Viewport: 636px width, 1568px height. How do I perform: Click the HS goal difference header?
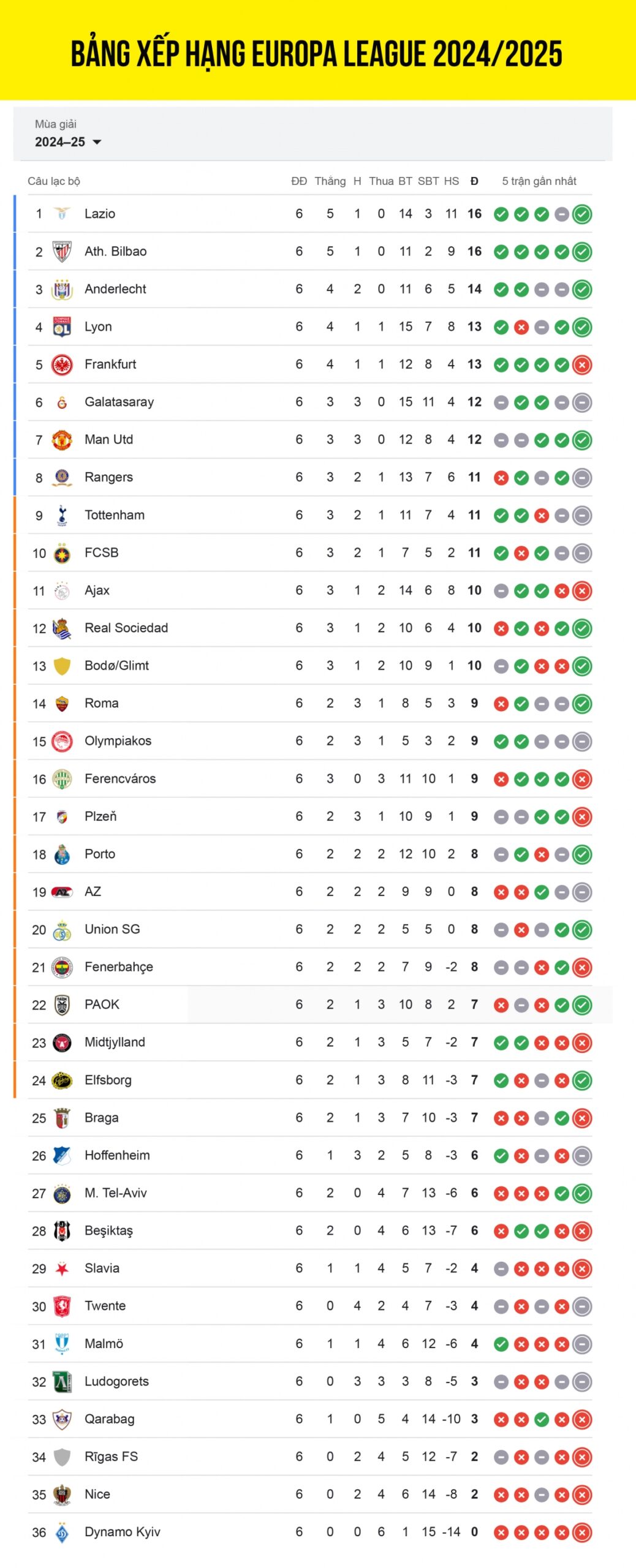tap(451, 181)
